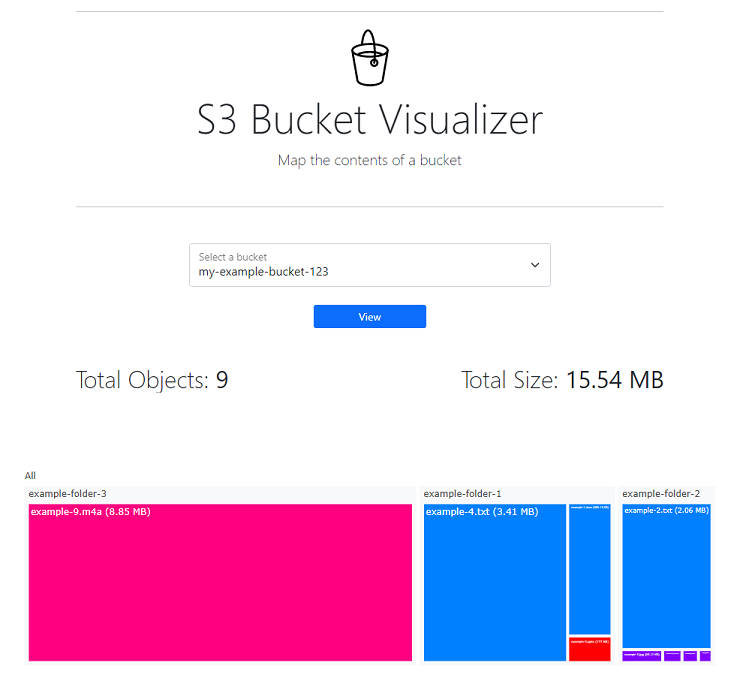This screenshot has width=743, height=687.
Task: Select the All treemap root label
Action: [30, 475]
